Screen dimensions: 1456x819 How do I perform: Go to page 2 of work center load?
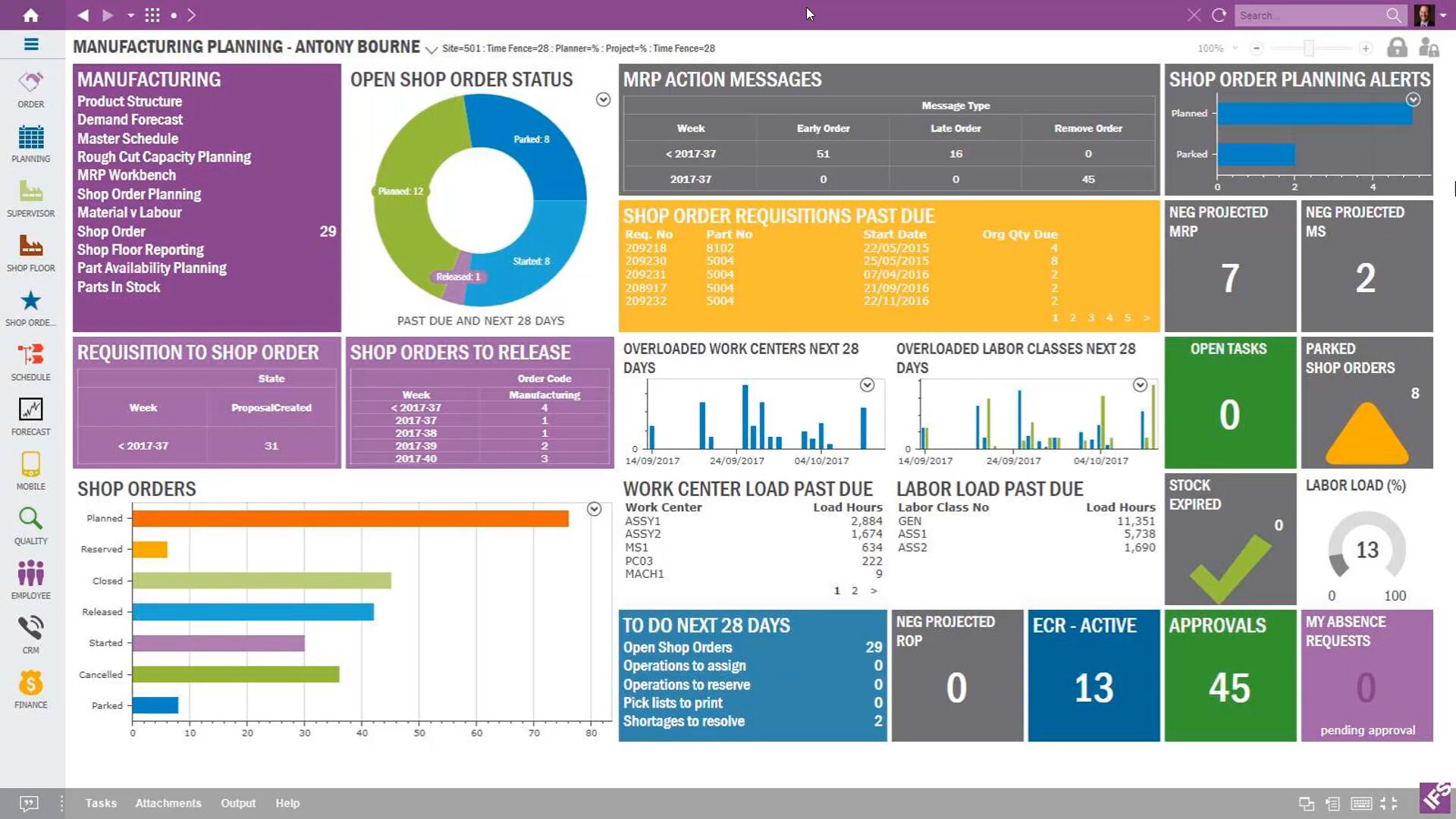[855, 591]
